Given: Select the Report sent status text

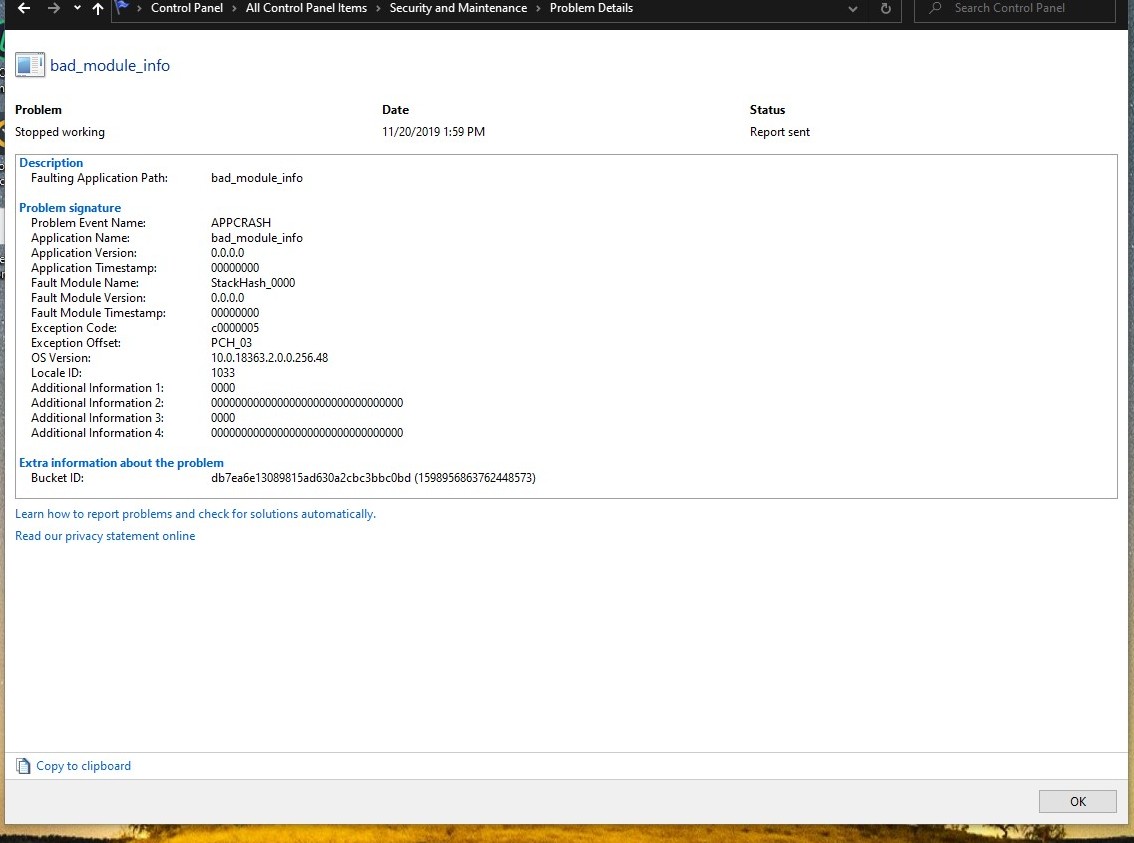Looking at the screenshot, I should point(780,132).
